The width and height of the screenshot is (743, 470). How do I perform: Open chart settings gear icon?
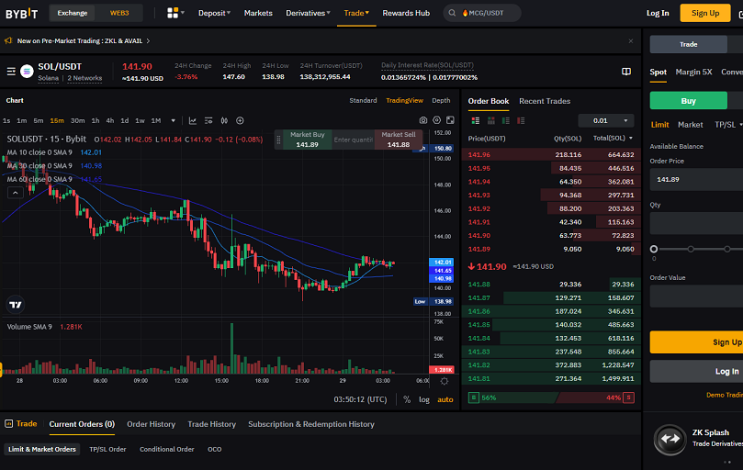click(x=436, y=120)
